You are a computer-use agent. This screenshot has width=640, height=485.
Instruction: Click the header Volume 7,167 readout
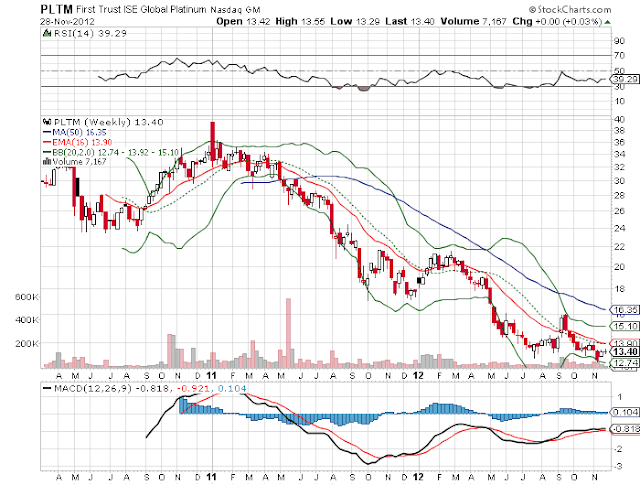coord(473,21)
